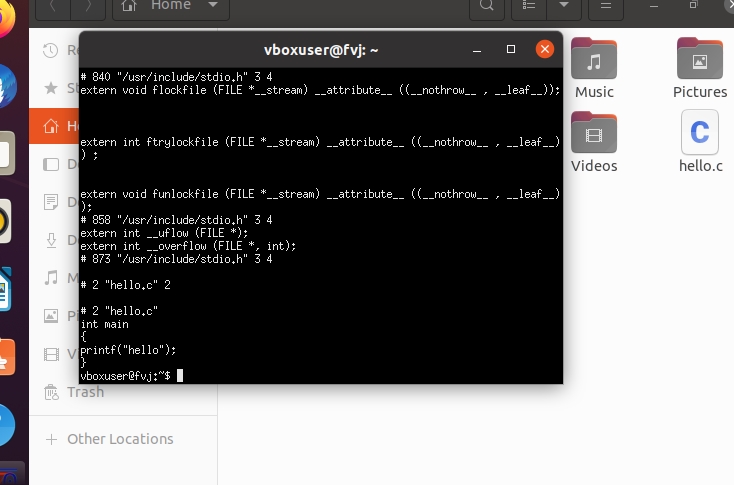Open LibreOffice Writer from the dock
The height and width of the screenshot is (485, 734).
coord(5,289)
